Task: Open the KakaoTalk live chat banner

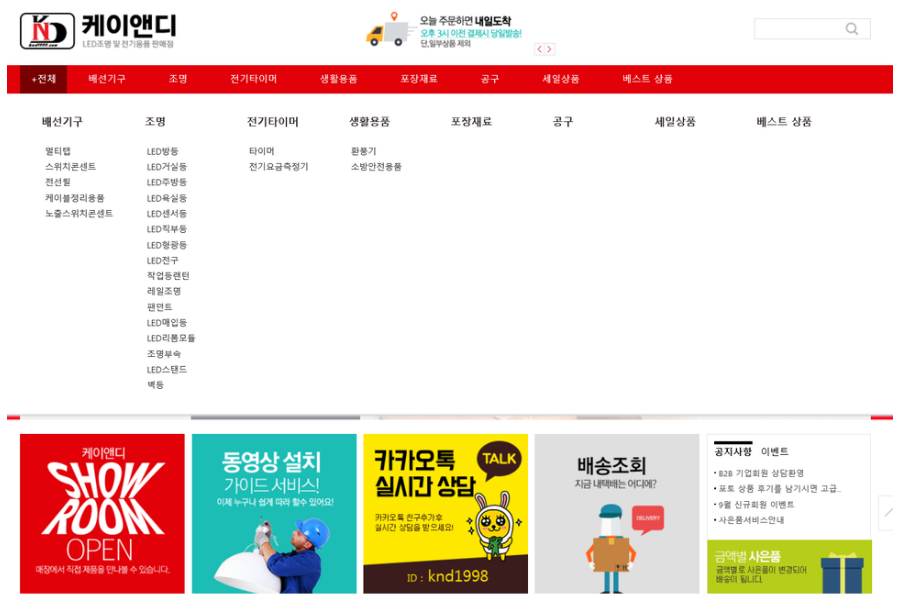Action: tap(445, 513)
